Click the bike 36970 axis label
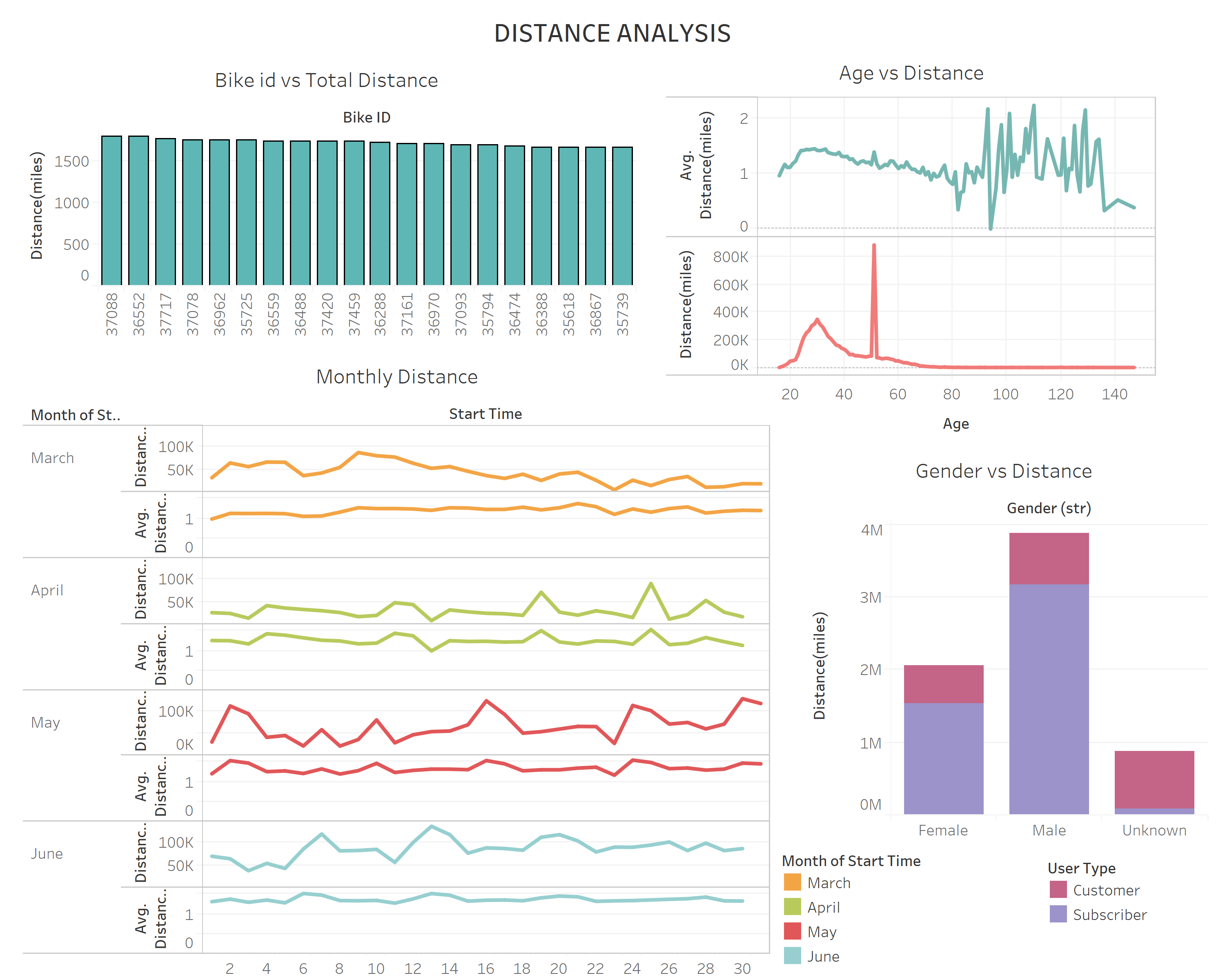Image resolution: width=1225 pixels, height=980 pixels. click(434, 314)
